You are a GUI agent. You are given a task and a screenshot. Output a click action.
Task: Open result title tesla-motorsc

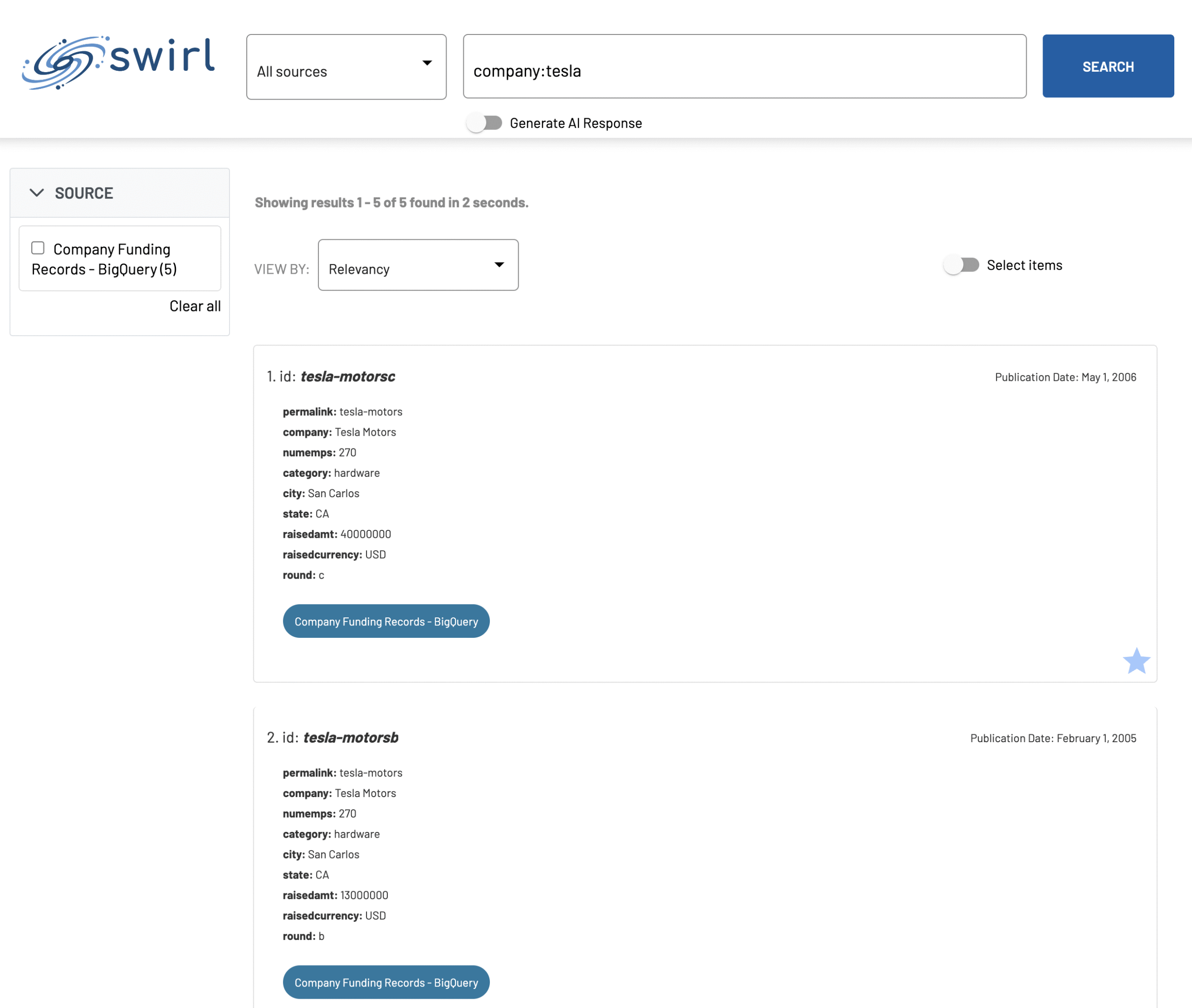[x=347, y=377]
